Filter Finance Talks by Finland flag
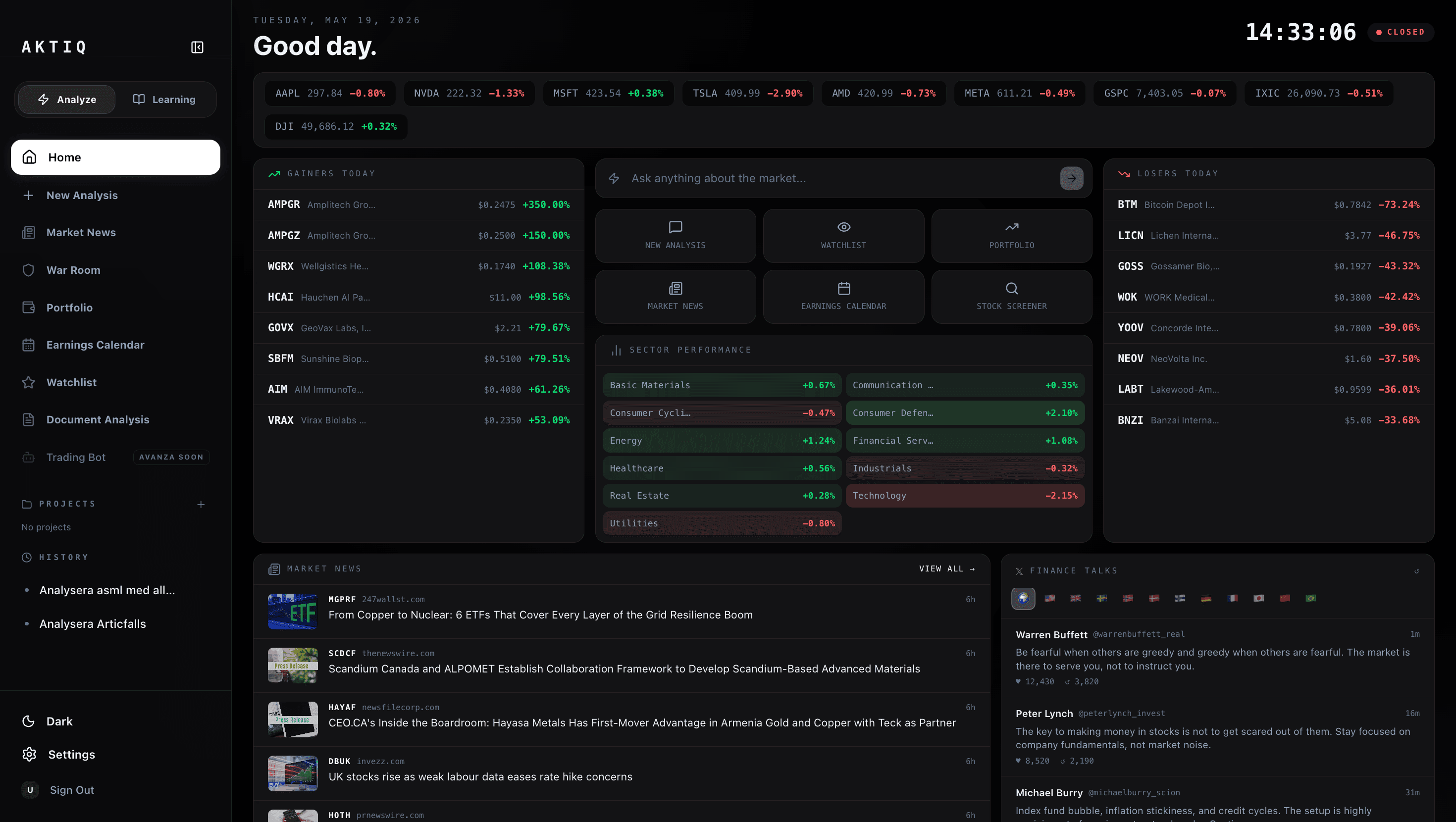The height and width of the screenshot is (822, 1456). (1180, 598)
